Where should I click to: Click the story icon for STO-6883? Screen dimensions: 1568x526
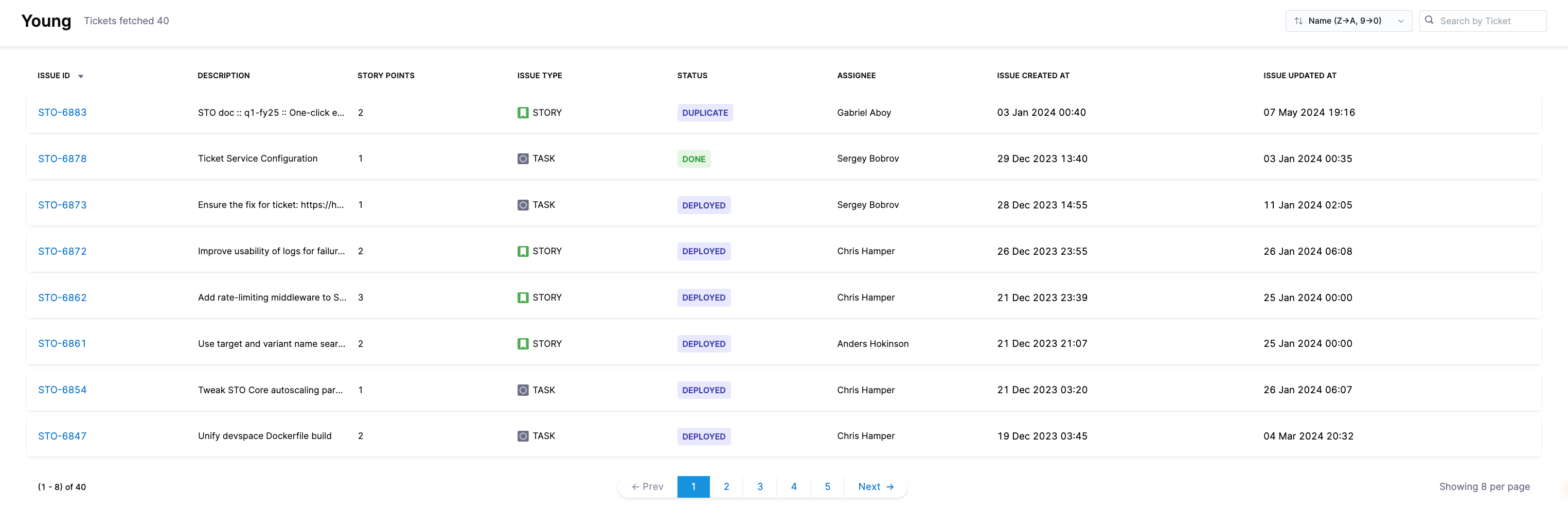point(522,113)
